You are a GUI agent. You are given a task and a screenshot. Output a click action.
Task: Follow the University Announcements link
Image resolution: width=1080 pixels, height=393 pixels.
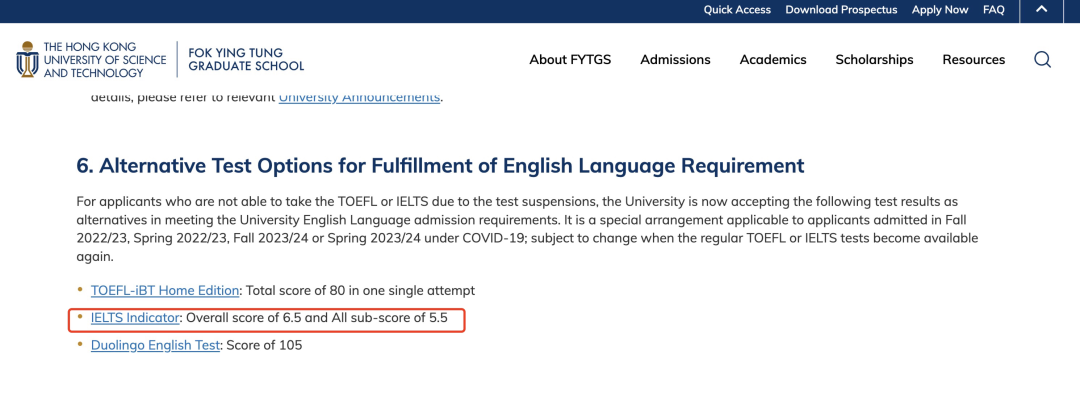(x=359, y=97)
